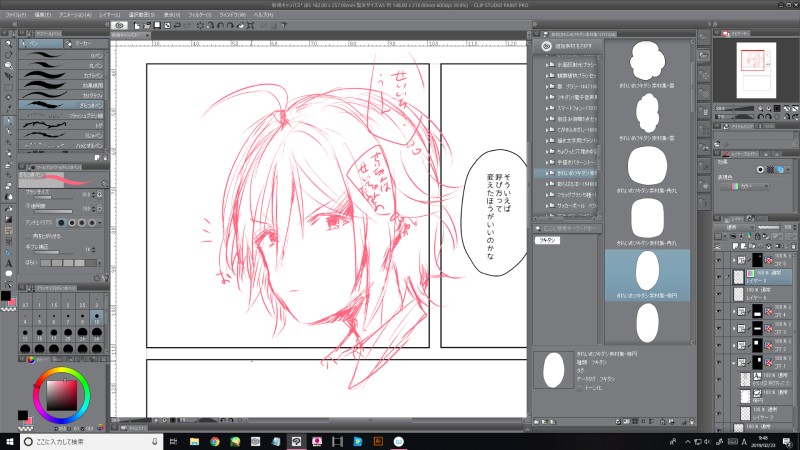Viewport: 800px width, 450px height.
Task: Click the Save icon in command bar
Action: [157, 25]
